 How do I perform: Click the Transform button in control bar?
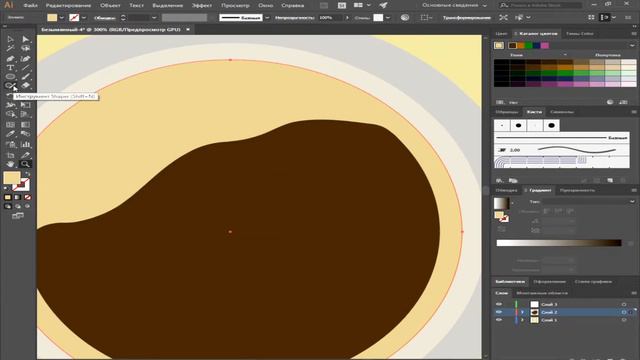pyautogui.click(x=467, y=18)
